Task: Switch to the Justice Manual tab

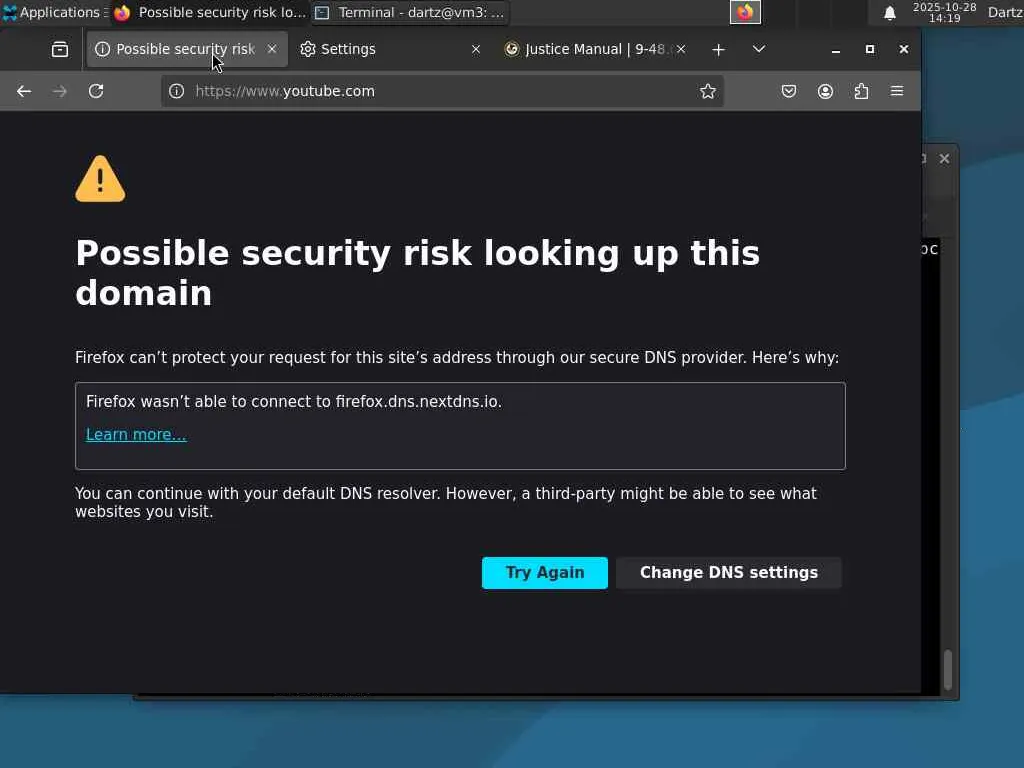Action: (x=588, y=49)
